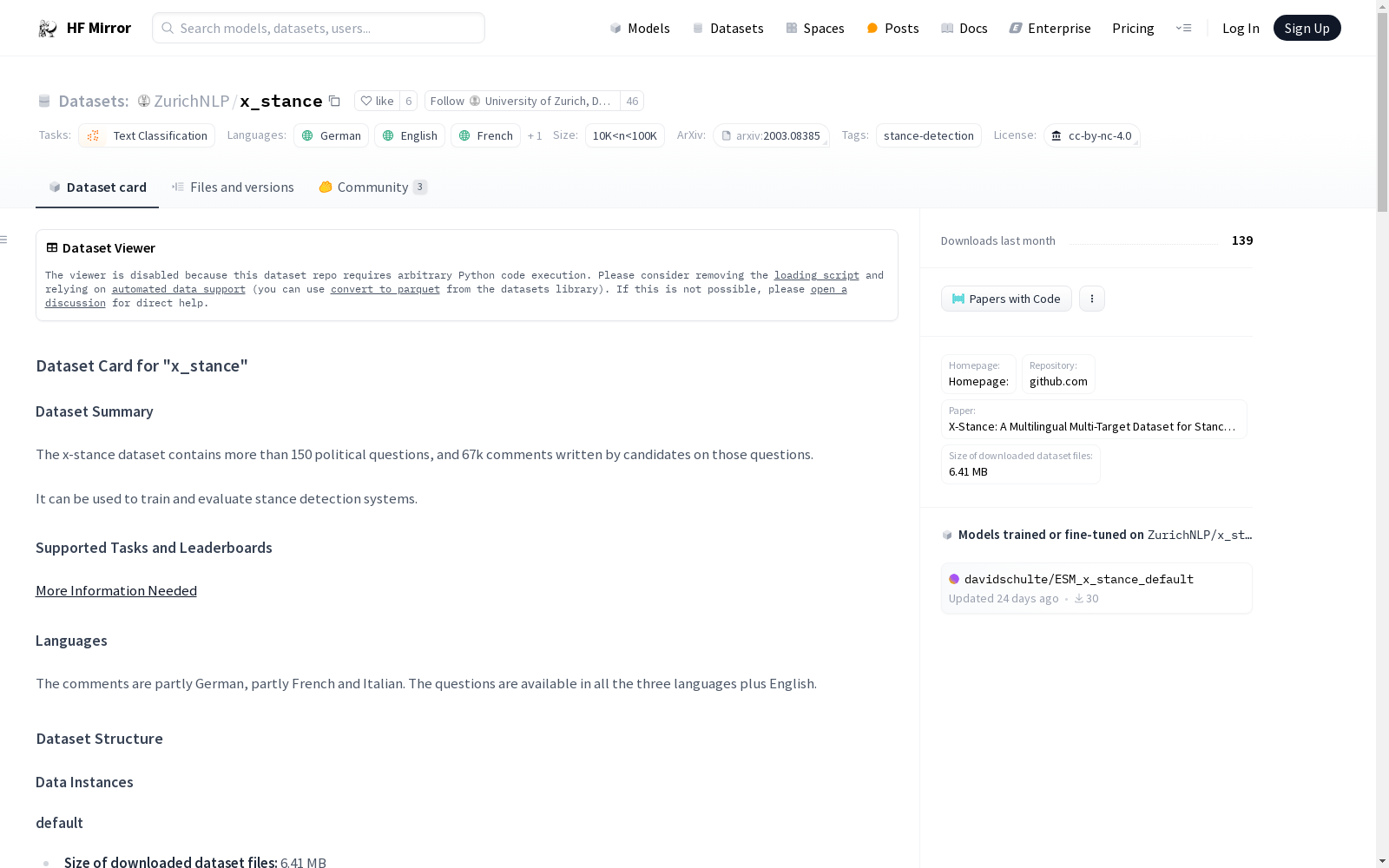Click Dataset Structure heading
Image resolution: width=1389 pixels, height=868 pixels.
(x=100, y=739)
